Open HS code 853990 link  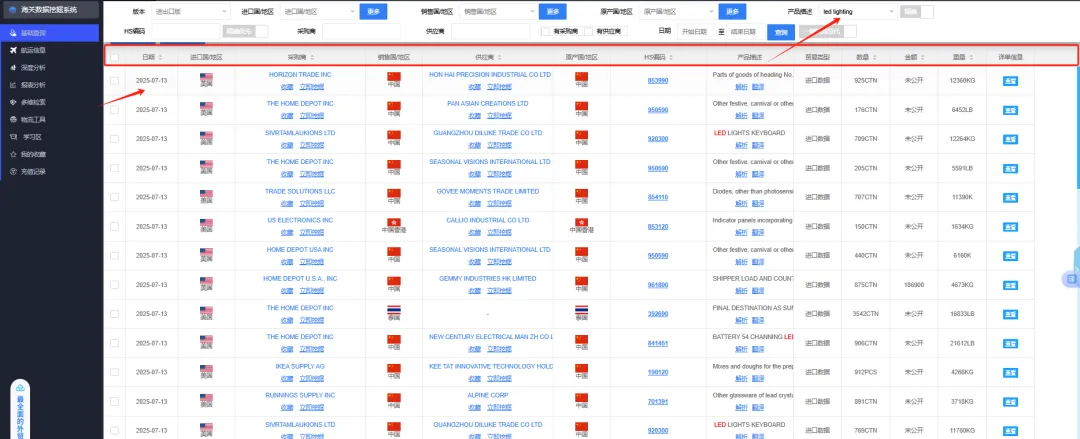point(658,81)
